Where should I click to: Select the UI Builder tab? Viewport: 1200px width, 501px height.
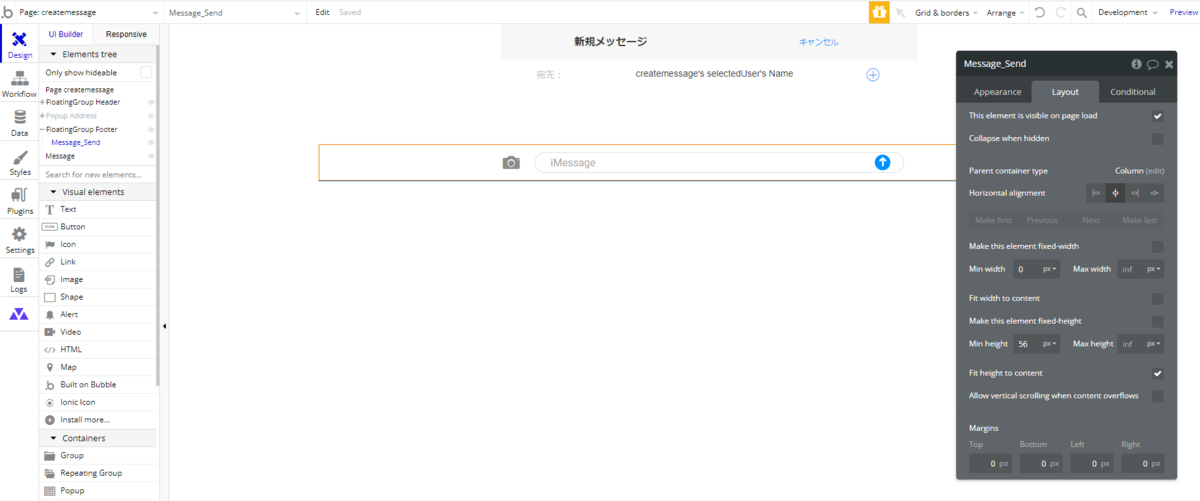66,34
